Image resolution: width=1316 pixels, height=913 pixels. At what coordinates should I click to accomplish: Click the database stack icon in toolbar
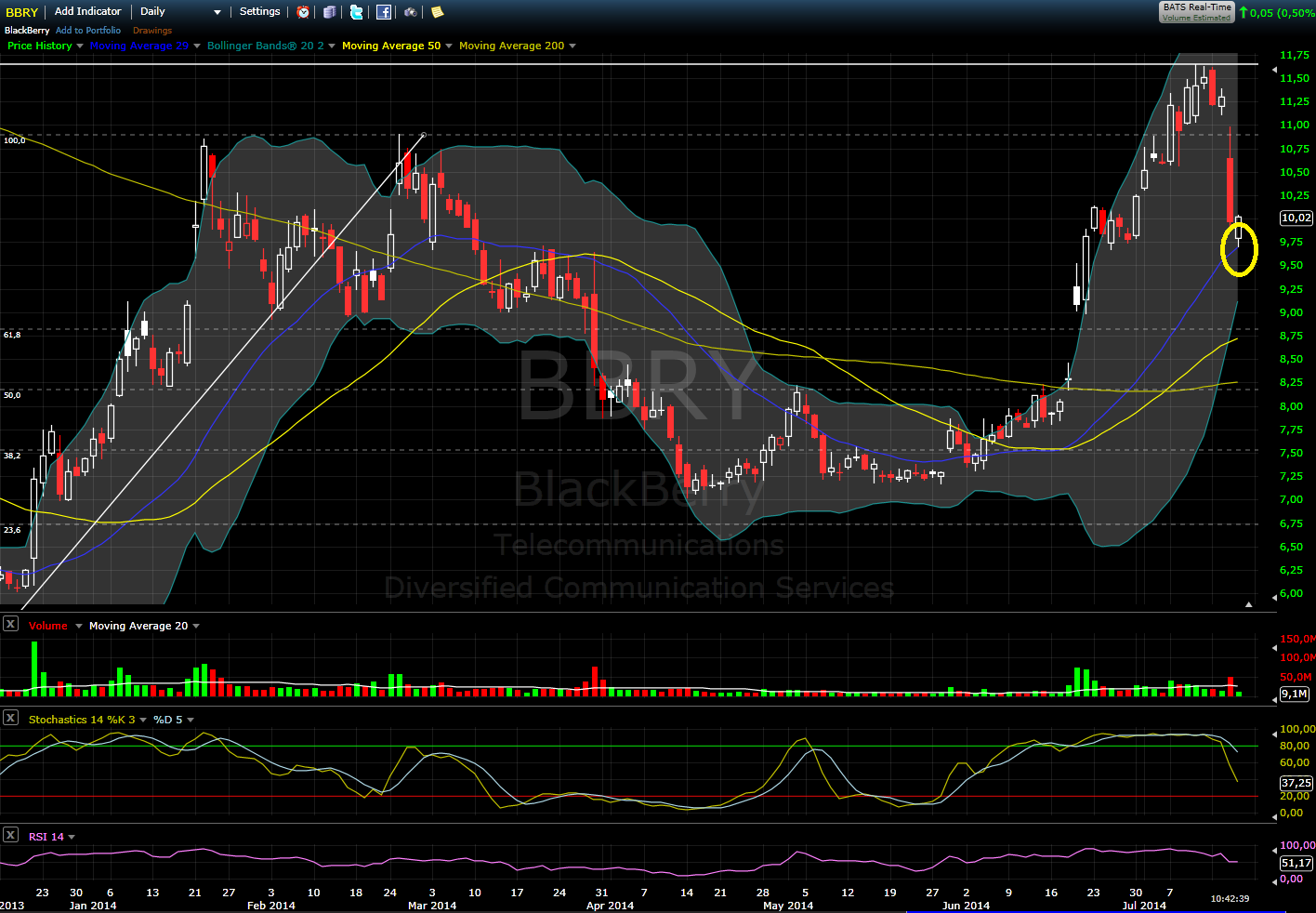pos(330,12)
